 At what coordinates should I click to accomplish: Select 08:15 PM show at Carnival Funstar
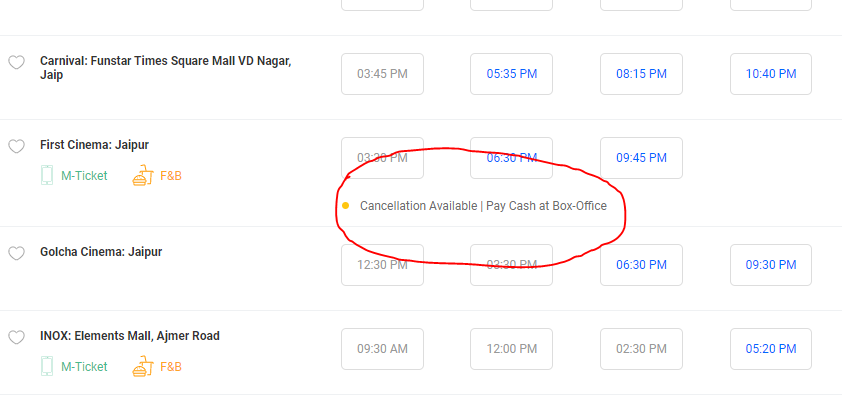tap(641, 74)
